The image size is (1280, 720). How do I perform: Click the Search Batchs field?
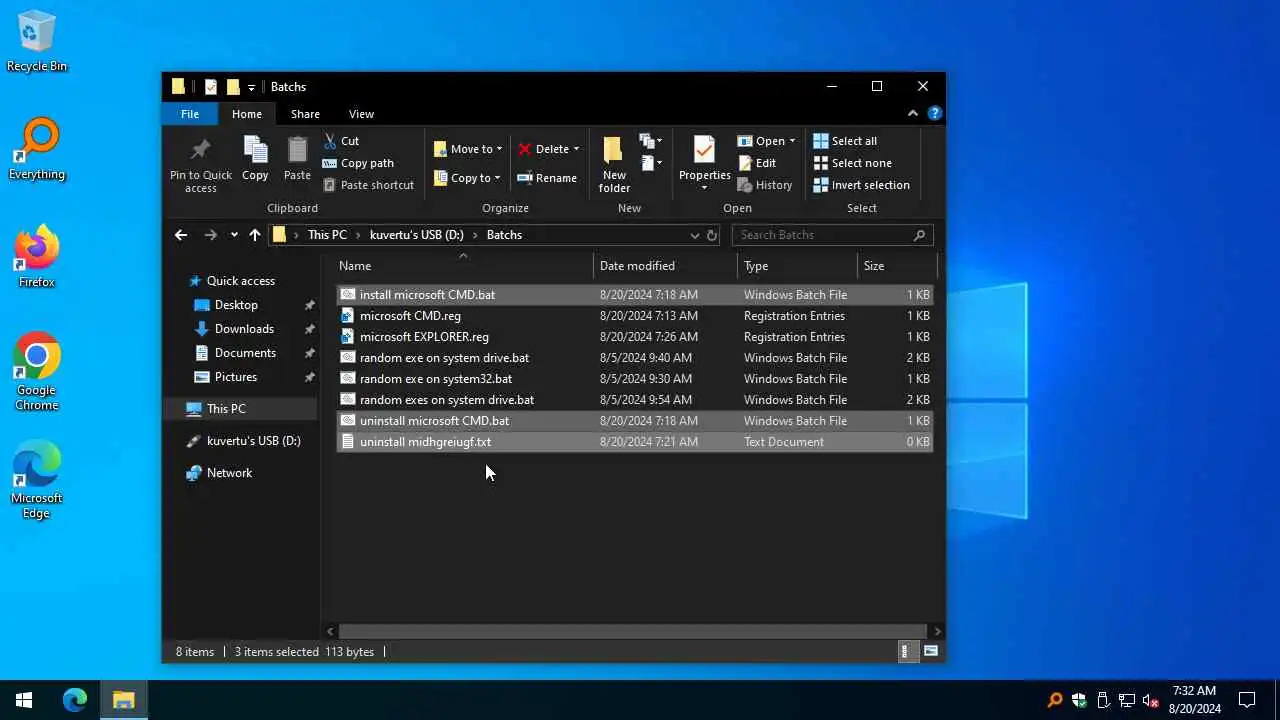832,235
